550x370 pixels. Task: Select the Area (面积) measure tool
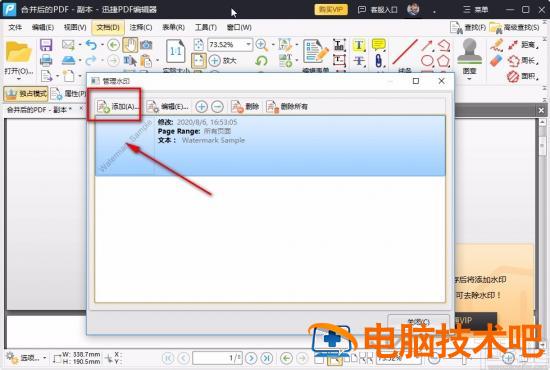[x=524, y=76]
